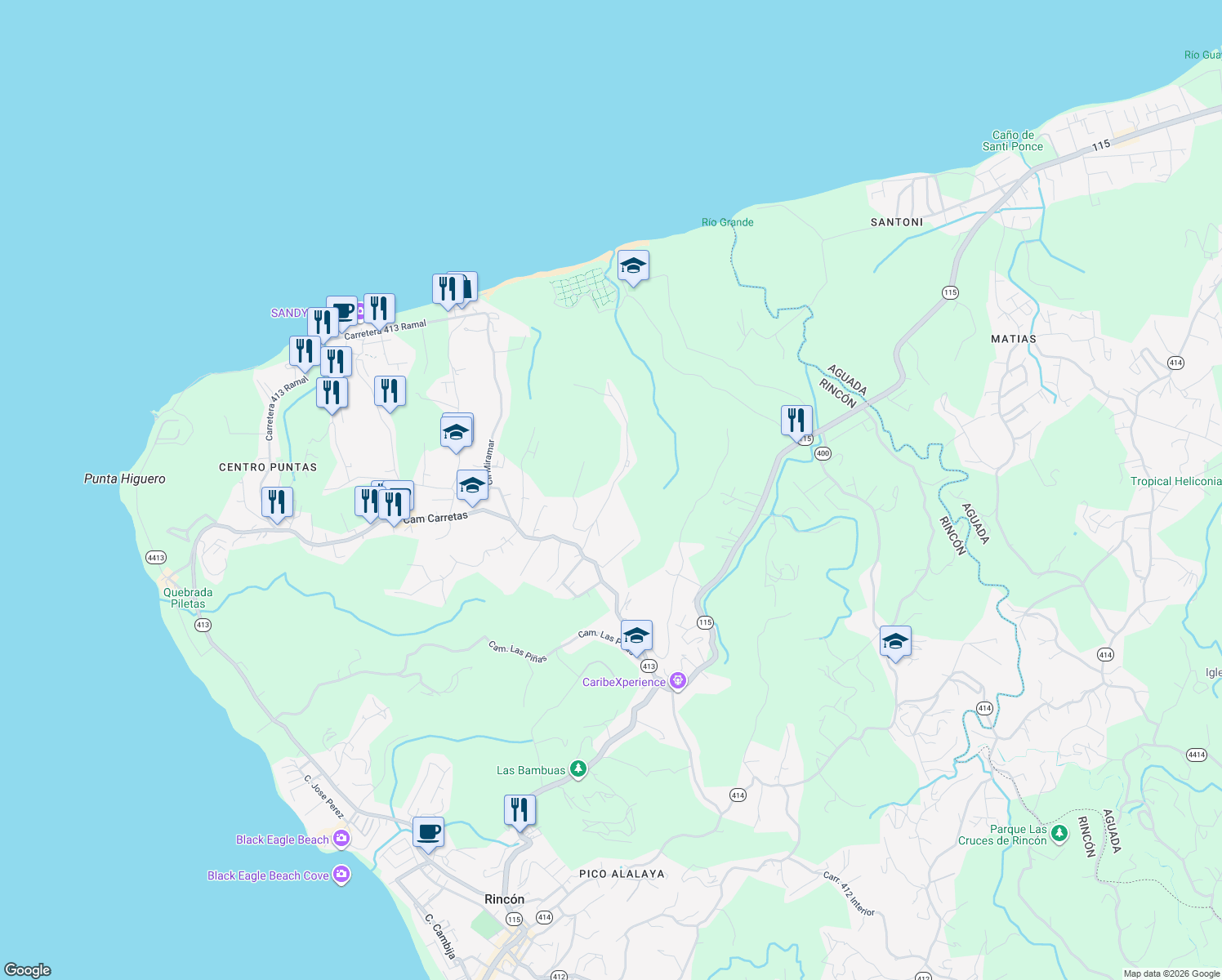Click the coffee cup marker above Rincón town
This screenshot has width=1222, height=980.
428,832
